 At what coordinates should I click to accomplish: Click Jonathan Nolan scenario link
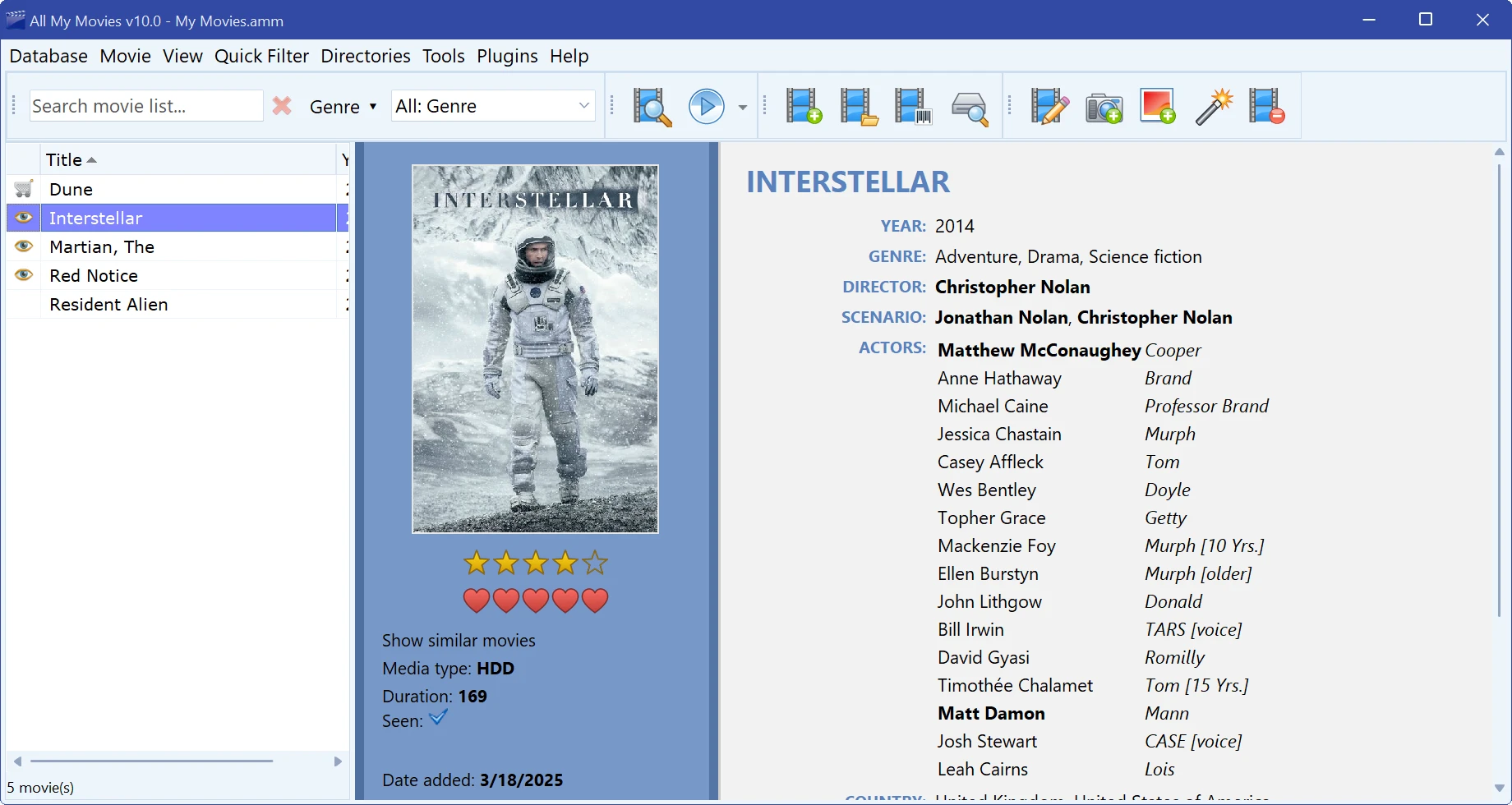click(1002, 317)
